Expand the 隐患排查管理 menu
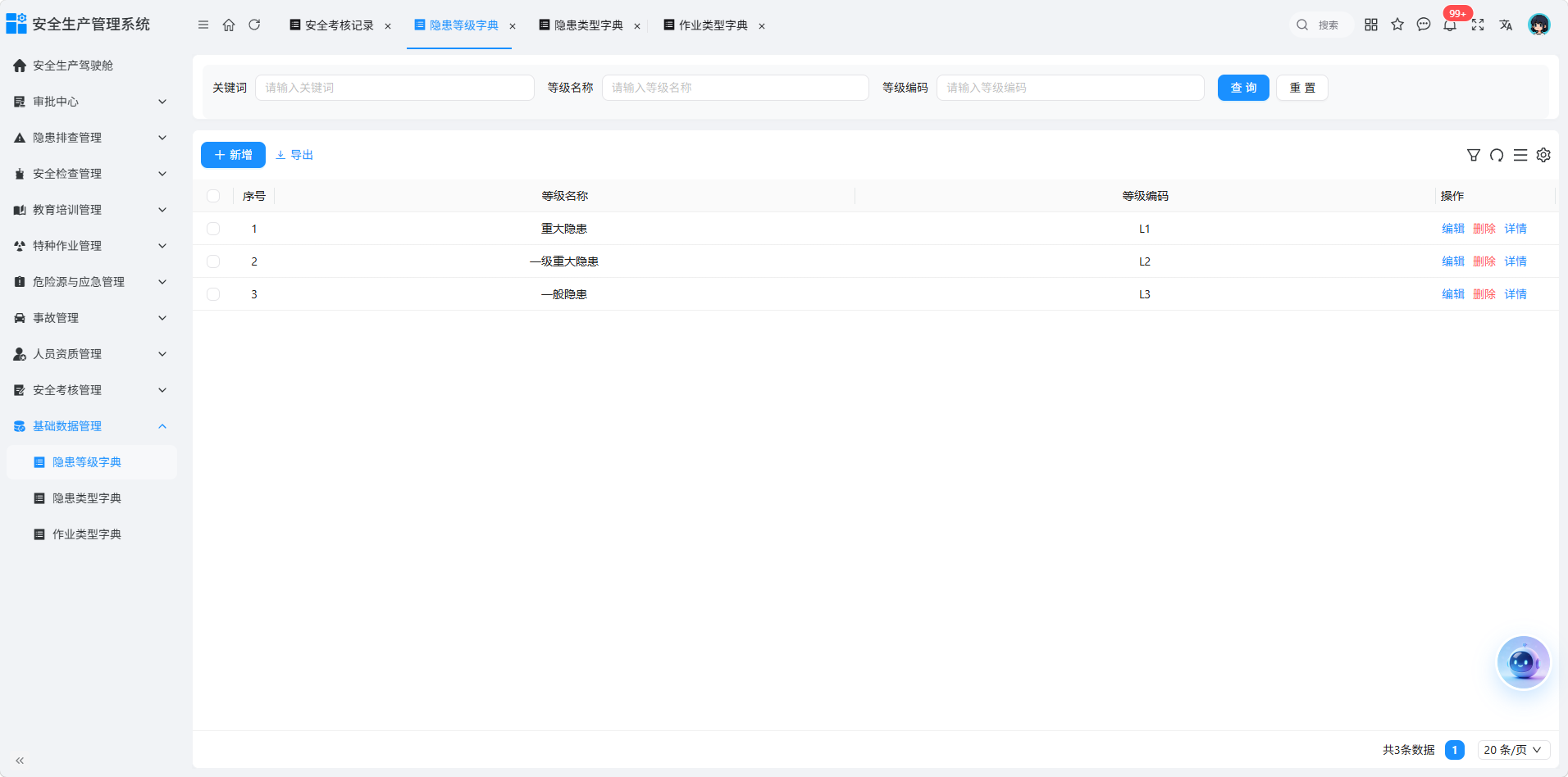 pos(91,138)
